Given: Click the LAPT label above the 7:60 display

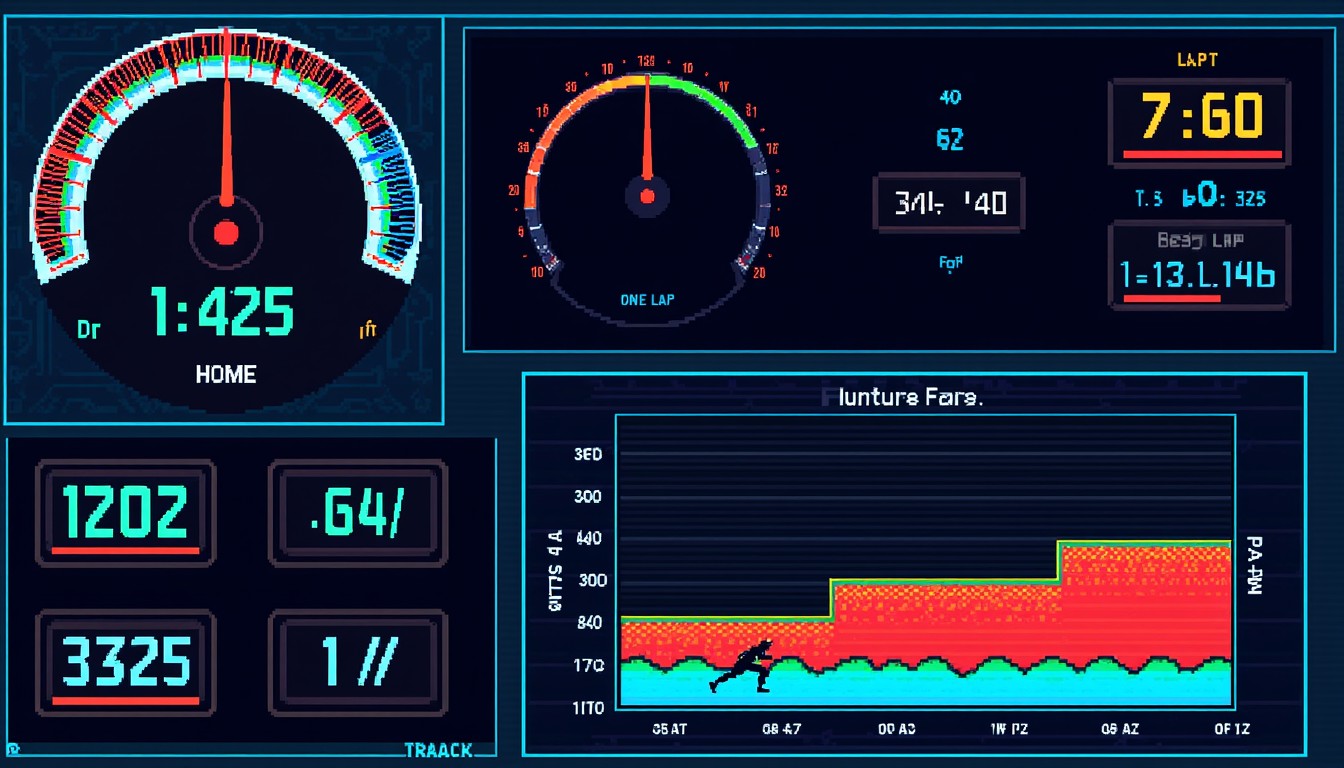Looking at the screenshot, I should point(1197,60).
